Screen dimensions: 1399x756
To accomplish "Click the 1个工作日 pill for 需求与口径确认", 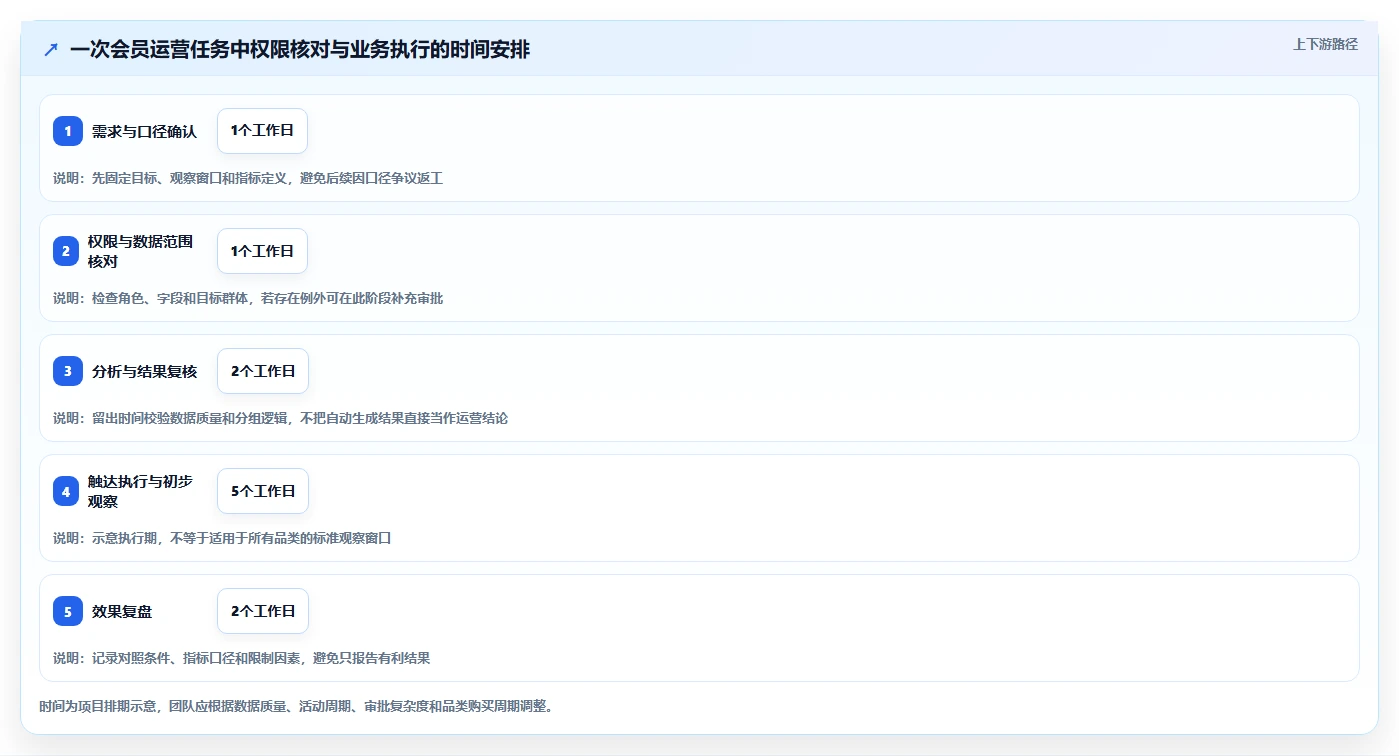I will coord(262,131).
